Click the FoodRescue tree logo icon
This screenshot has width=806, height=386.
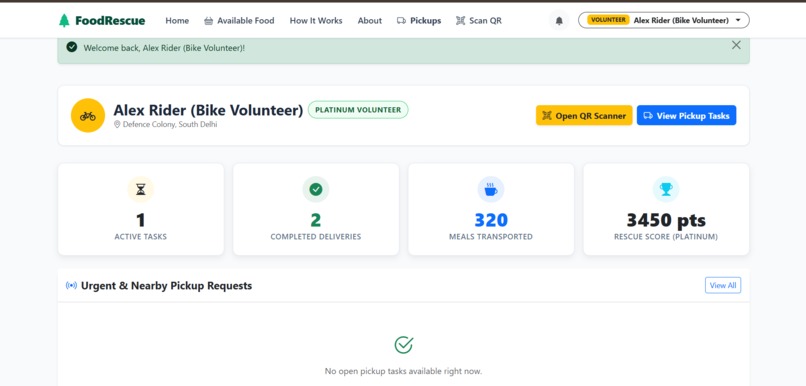[x=64, y=21]
